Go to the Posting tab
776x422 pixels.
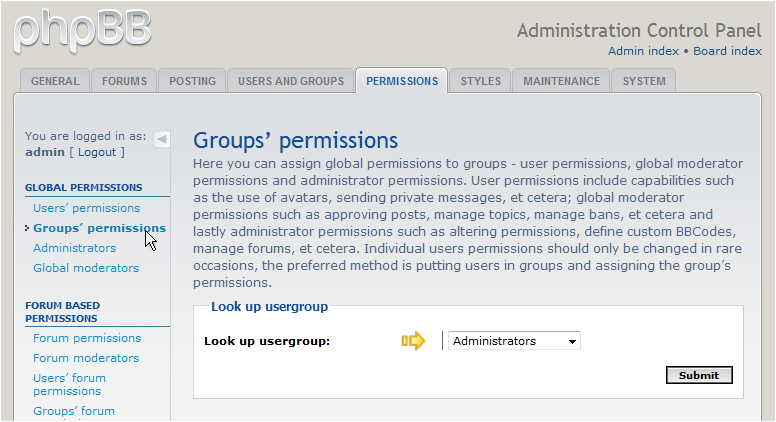click(x=192, y=81)
